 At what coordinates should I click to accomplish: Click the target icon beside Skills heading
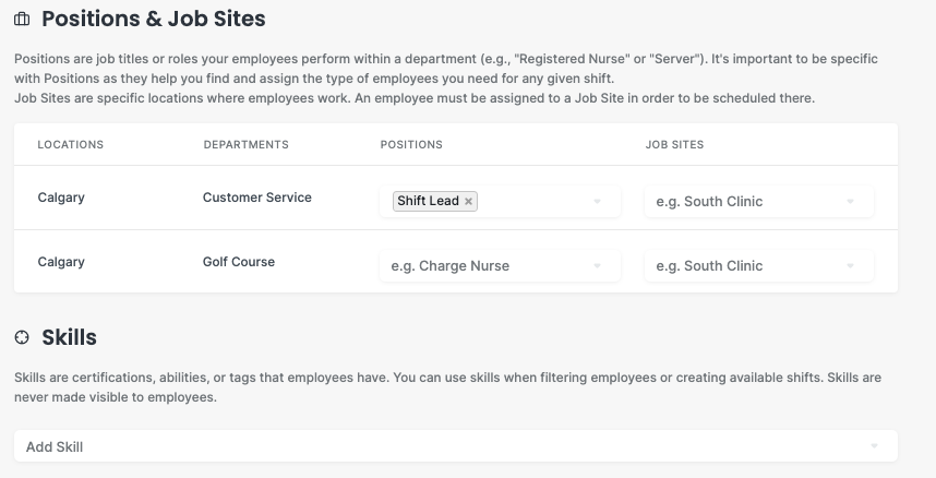(22, 338)
